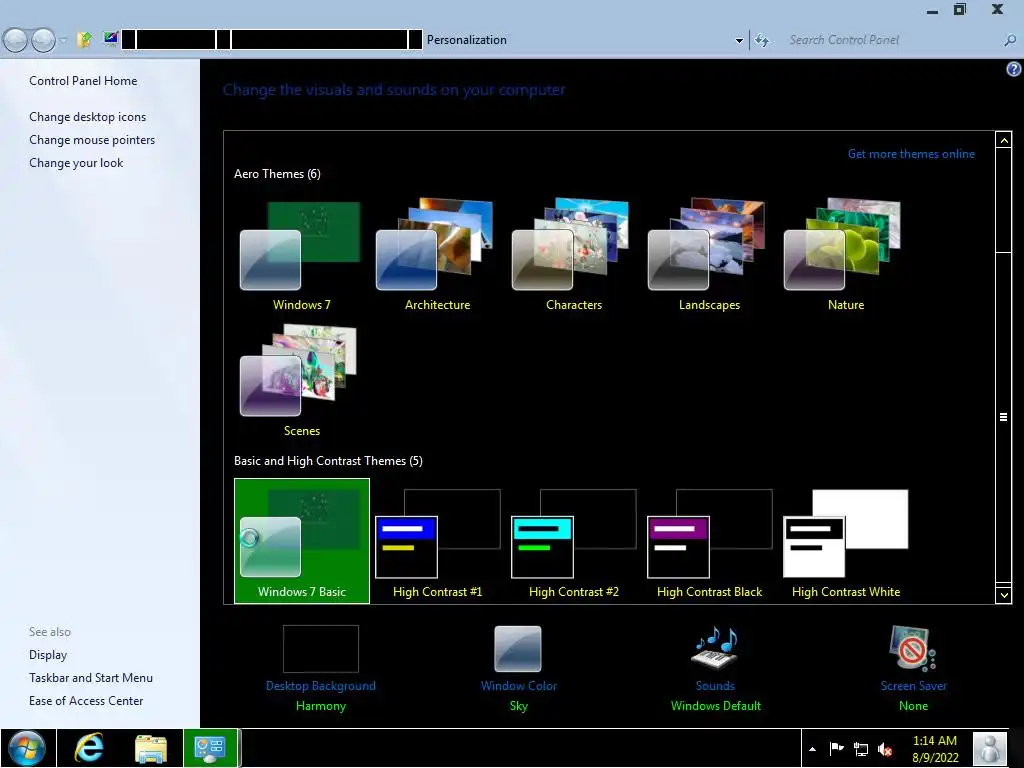Screen dimensions: 1024x768
Task: Apply the Architecture theme
Action: [x=437, y=255]
